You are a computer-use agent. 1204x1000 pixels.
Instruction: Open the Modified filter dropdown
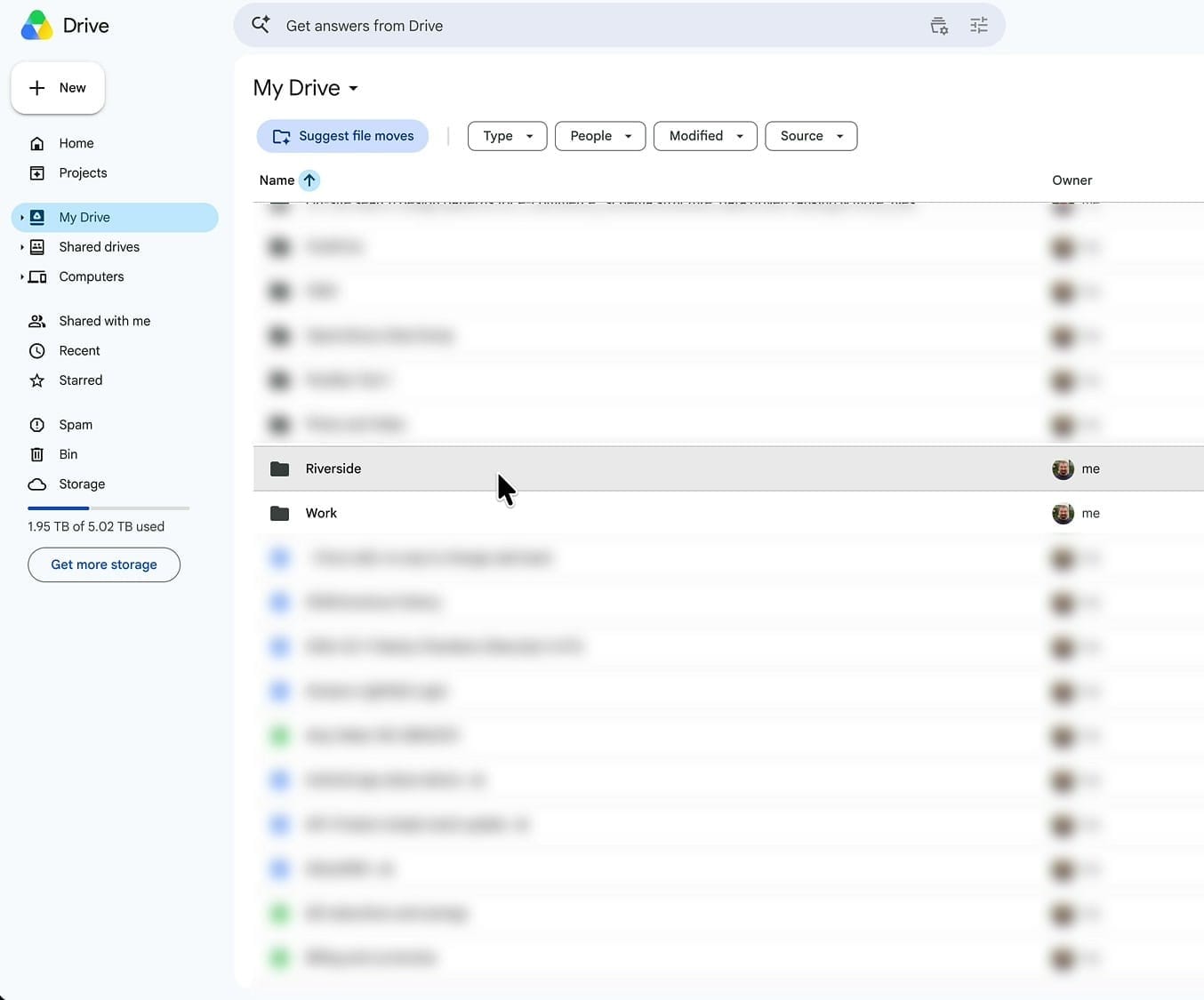(705, 136)
